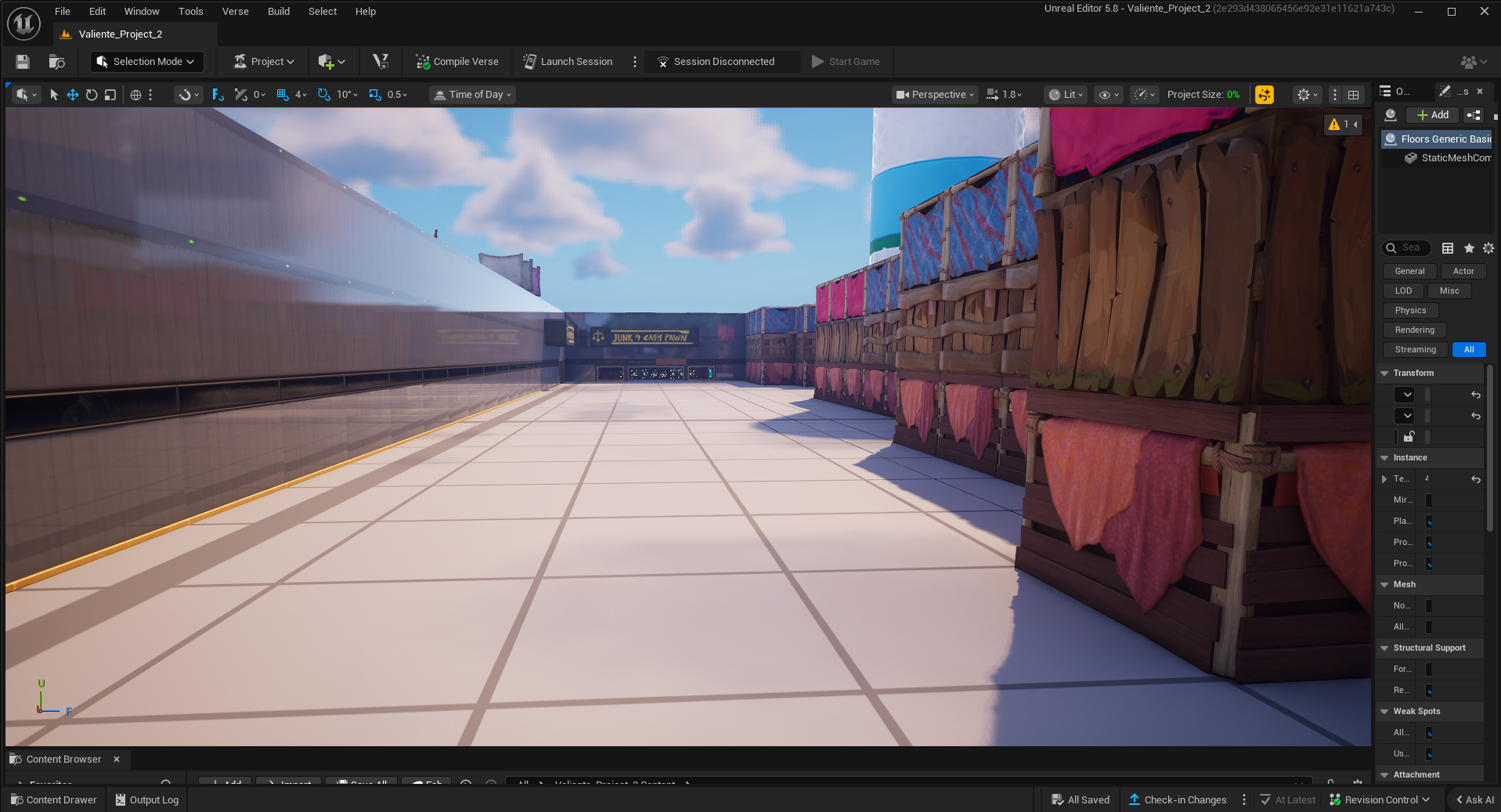The width and height of the screenshot is (1501, 812).
Task: Open the Time of Day dropdown
Action: [473, 95]
